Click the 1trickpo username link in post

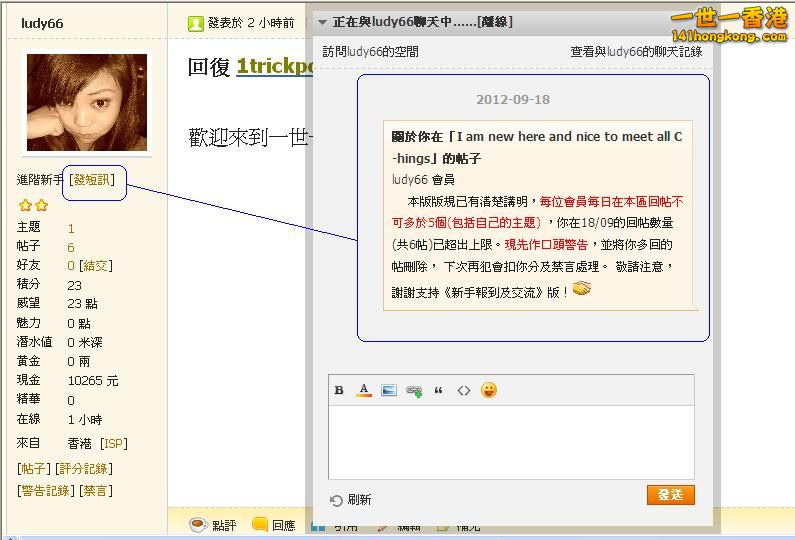[274, 66]
